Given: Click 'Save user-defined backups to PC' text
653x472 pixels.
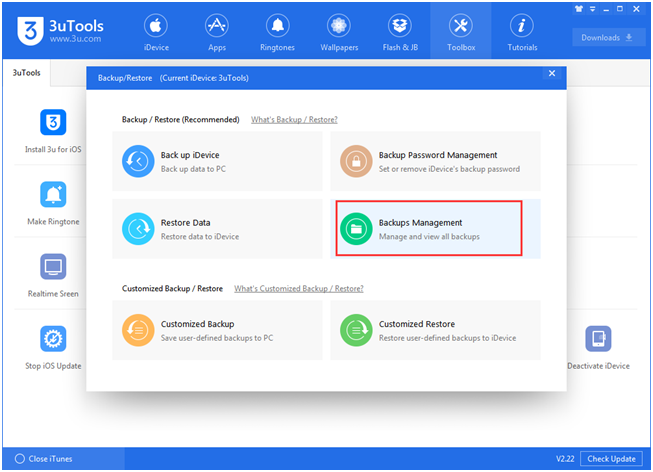Looking at the screenshot, I should click(x=217, y=338).
